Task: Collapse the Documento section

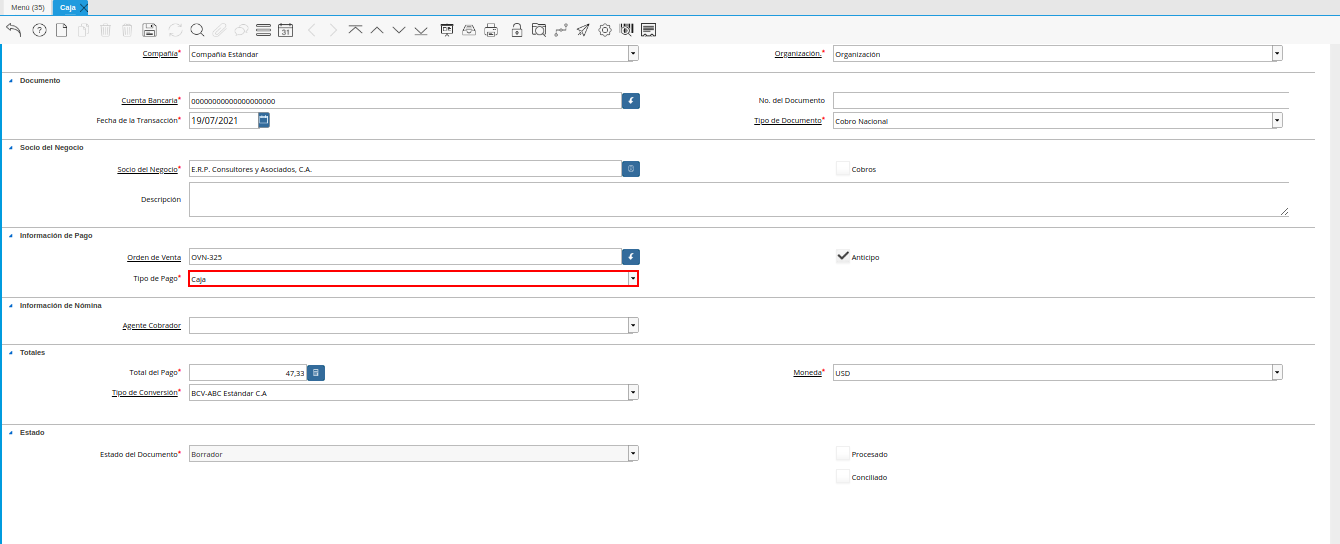Action: coord(11,81)
